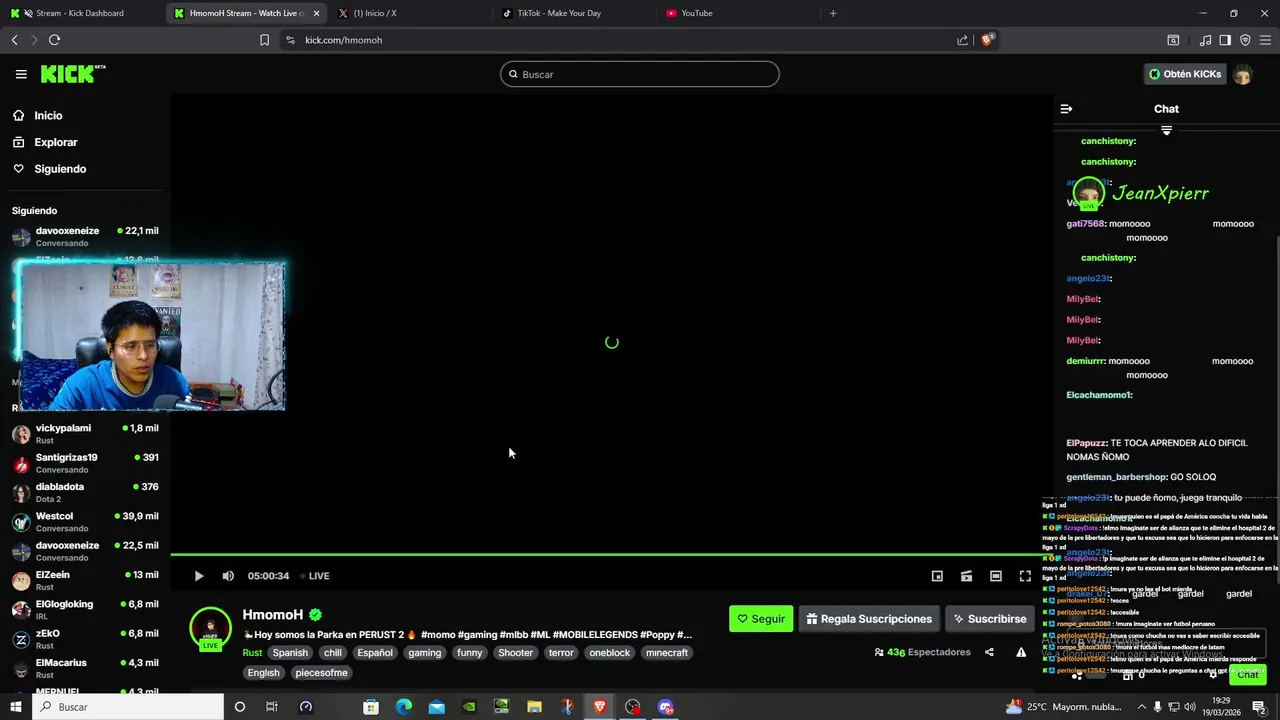
Task: Select the Español tag
Action: click(x=375, y=653)
